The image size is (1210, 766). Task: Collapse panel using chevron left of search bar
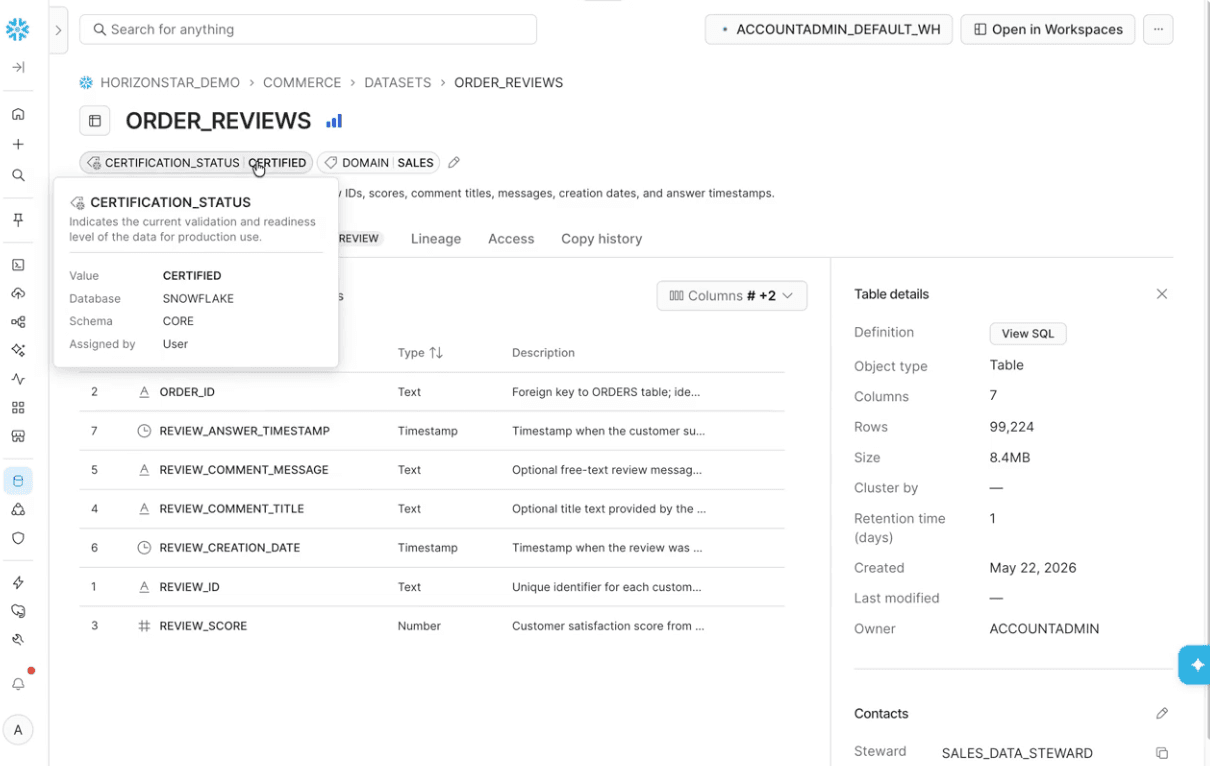[58, 30]
